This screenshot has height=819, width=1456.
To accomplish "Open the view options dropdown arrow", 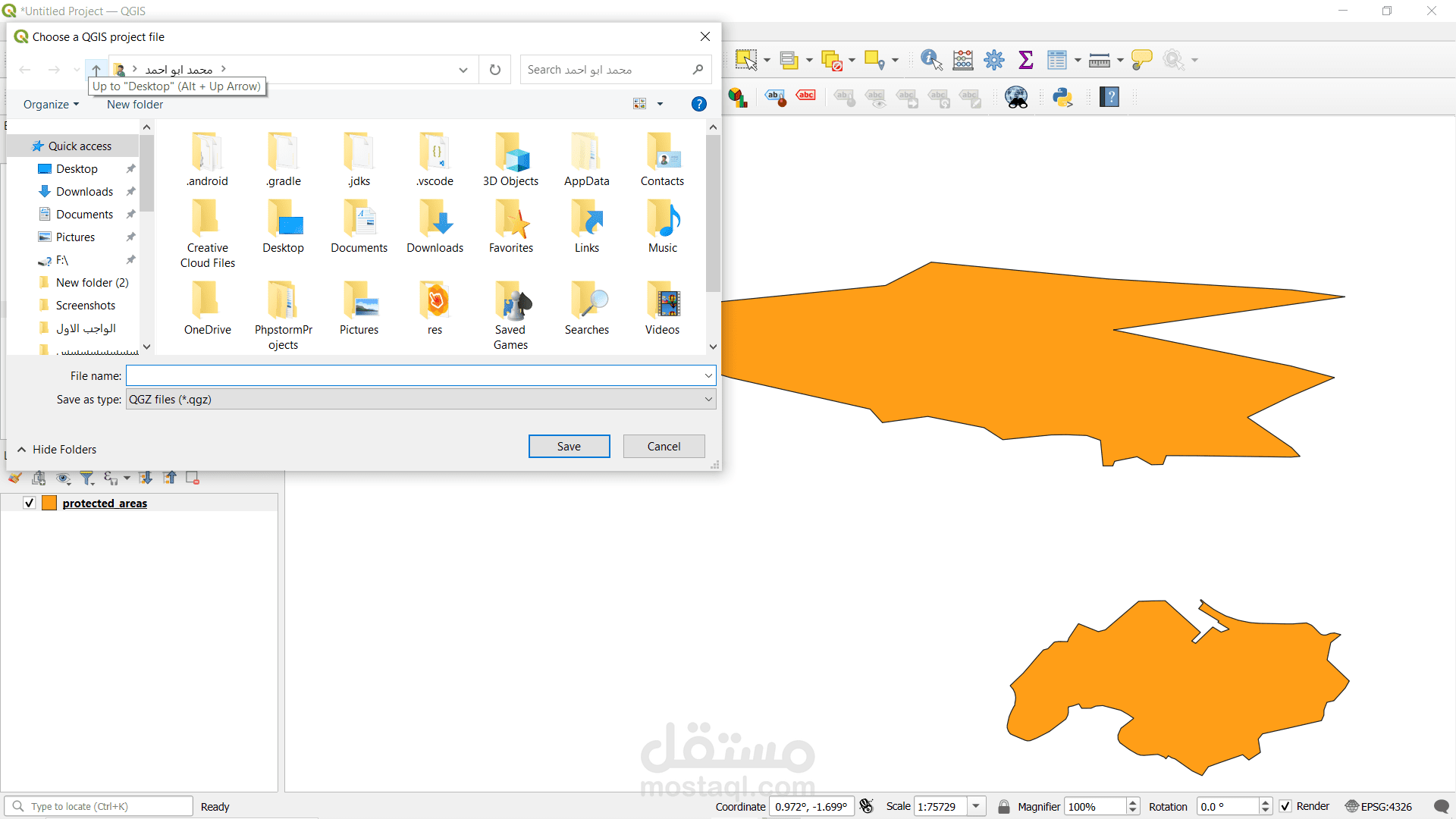I will click(660, 104).
